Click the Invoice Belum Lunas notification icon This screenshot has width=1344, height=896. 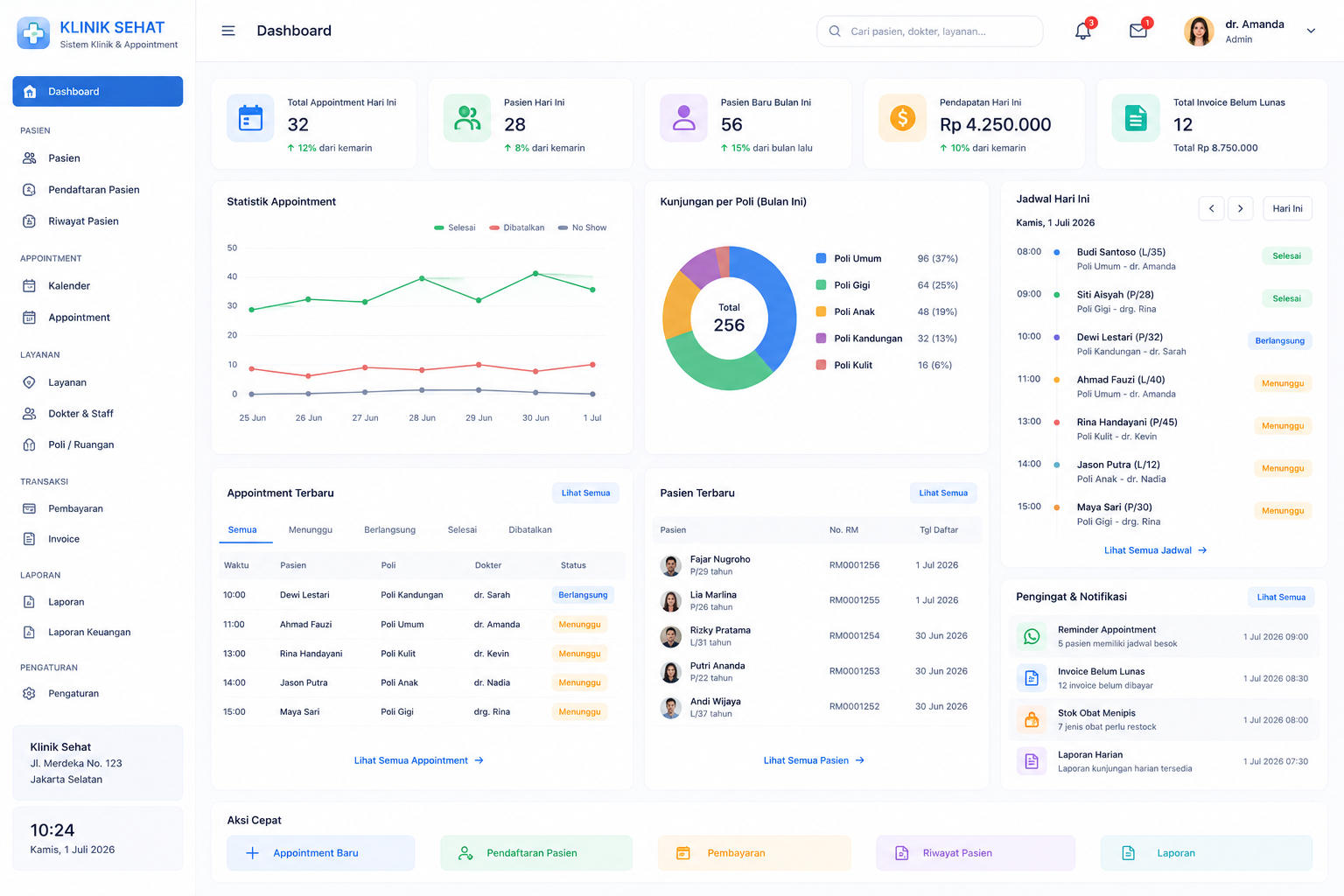click(1032, 678)
